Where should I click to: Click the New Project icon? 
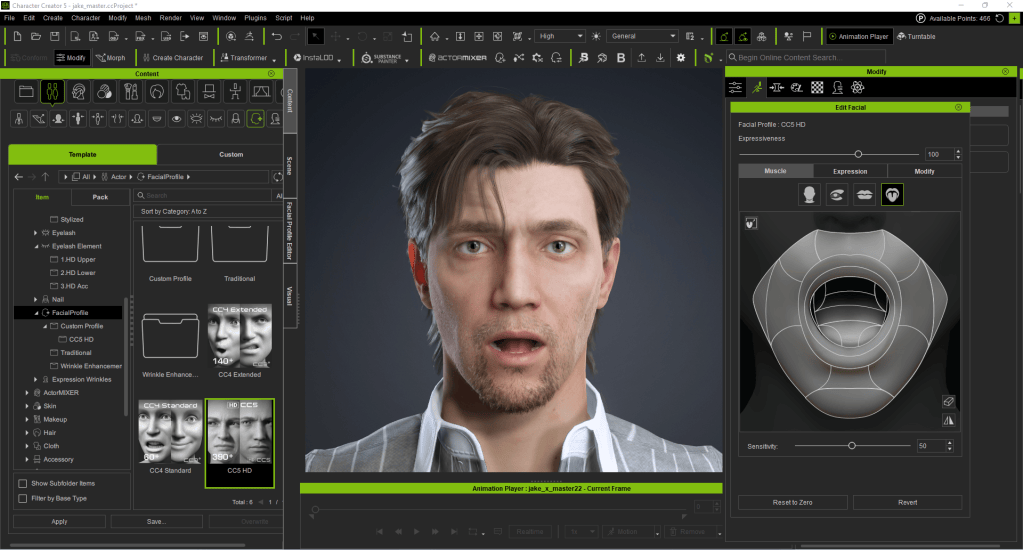pyautogui.click(x=18, y=37)
